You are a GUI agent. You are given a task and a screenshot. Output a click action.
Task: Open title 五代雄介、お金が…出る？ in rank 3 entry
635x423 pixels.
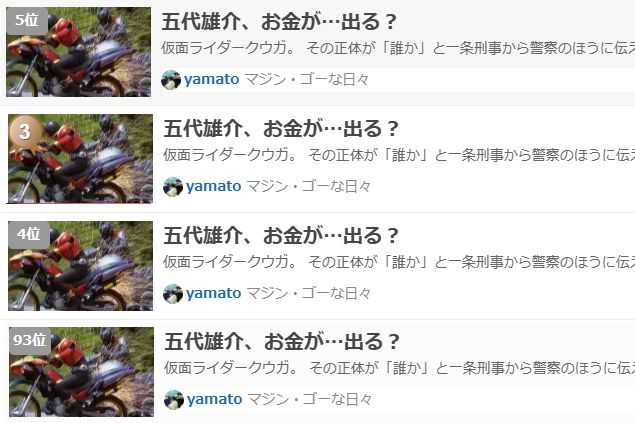tap(281, 129)
